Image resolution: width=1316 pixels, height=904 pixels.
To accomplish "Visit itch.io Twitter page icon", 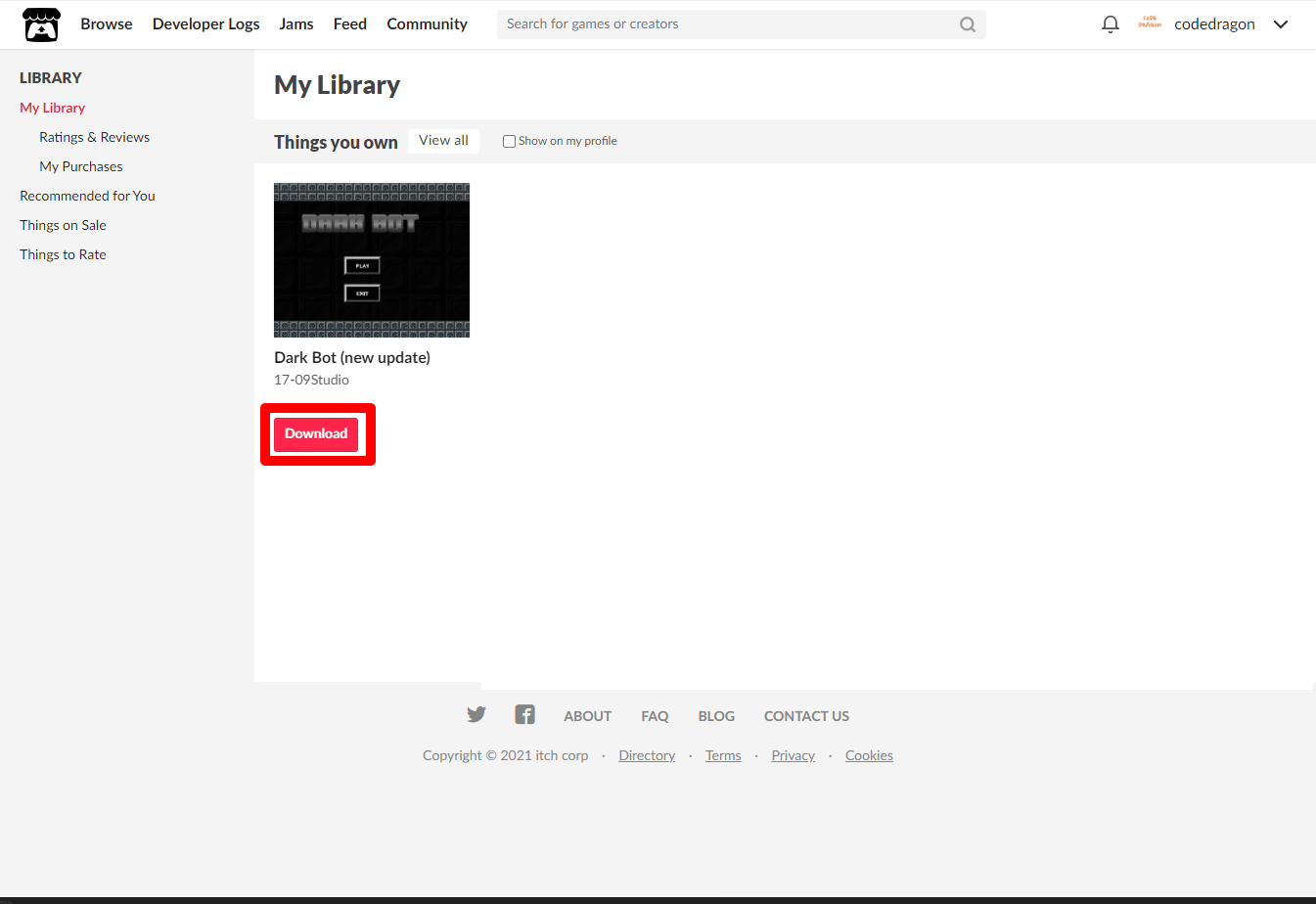I will (x=476, y=714).
